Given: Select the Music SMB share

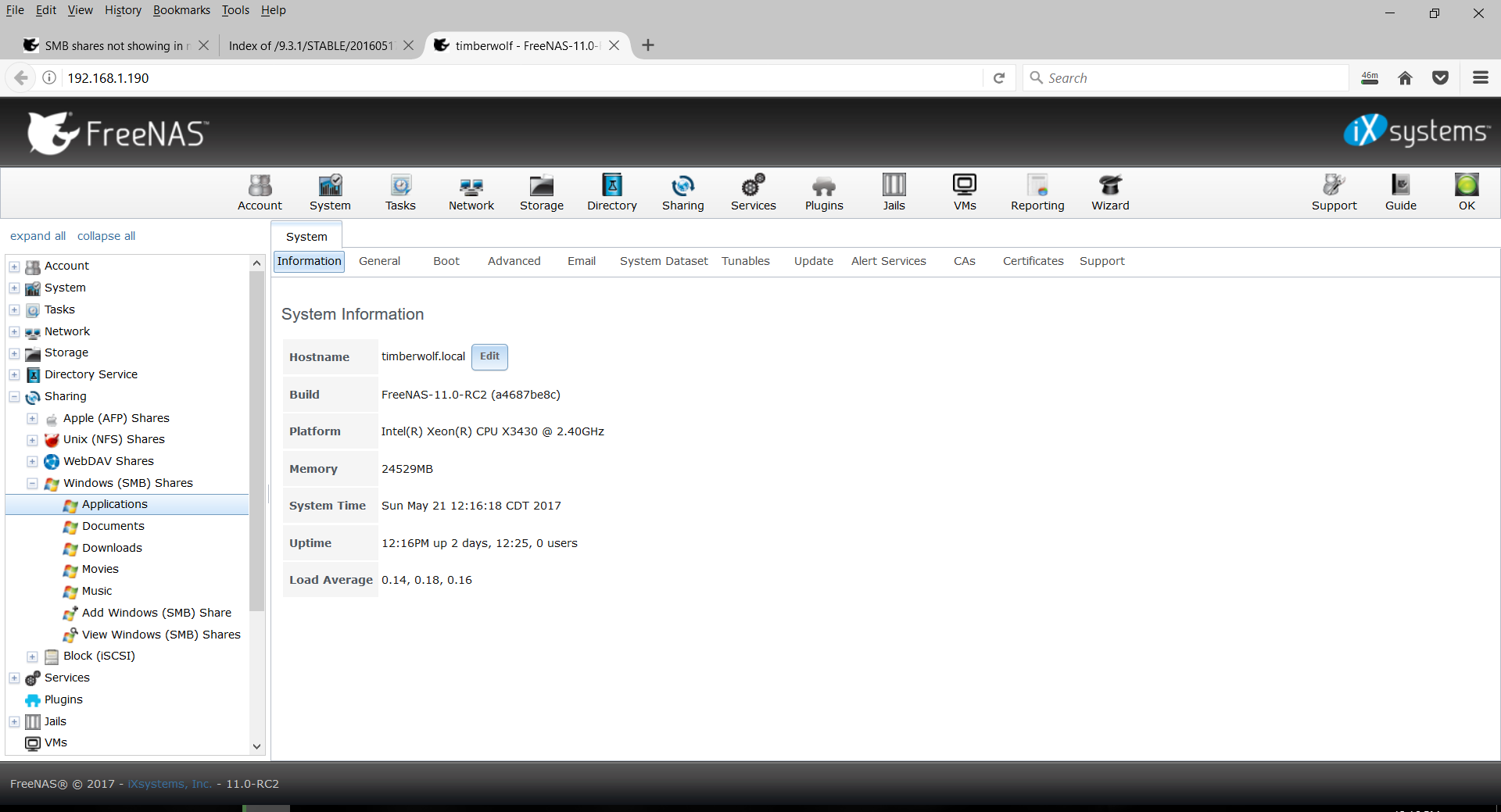Looking at the screenshot, I should (x=97, y=592).
